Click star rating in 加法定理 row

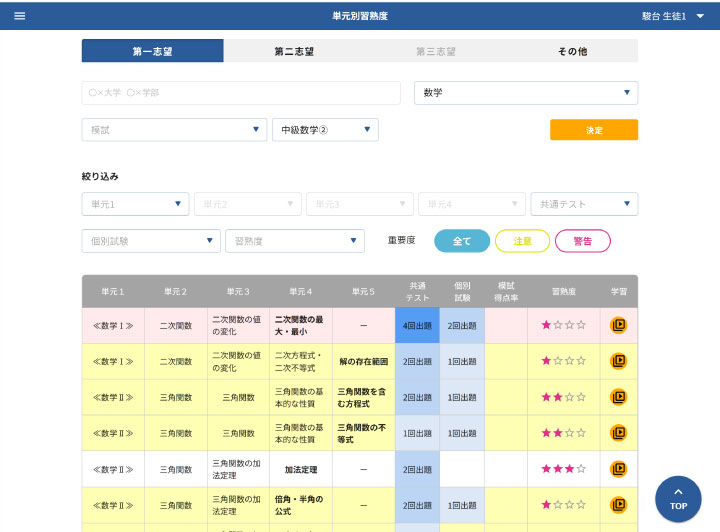pyautogui.click(x=563, y=469)
